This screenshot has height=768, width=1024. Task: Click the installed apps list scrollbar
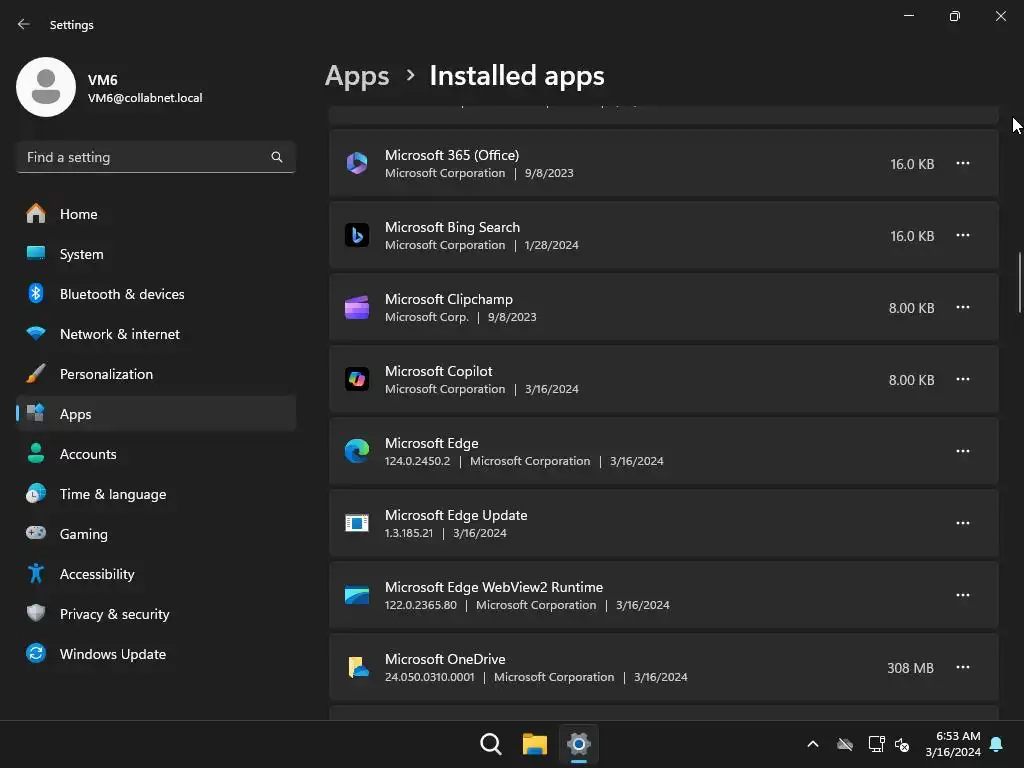[1020, 283]
